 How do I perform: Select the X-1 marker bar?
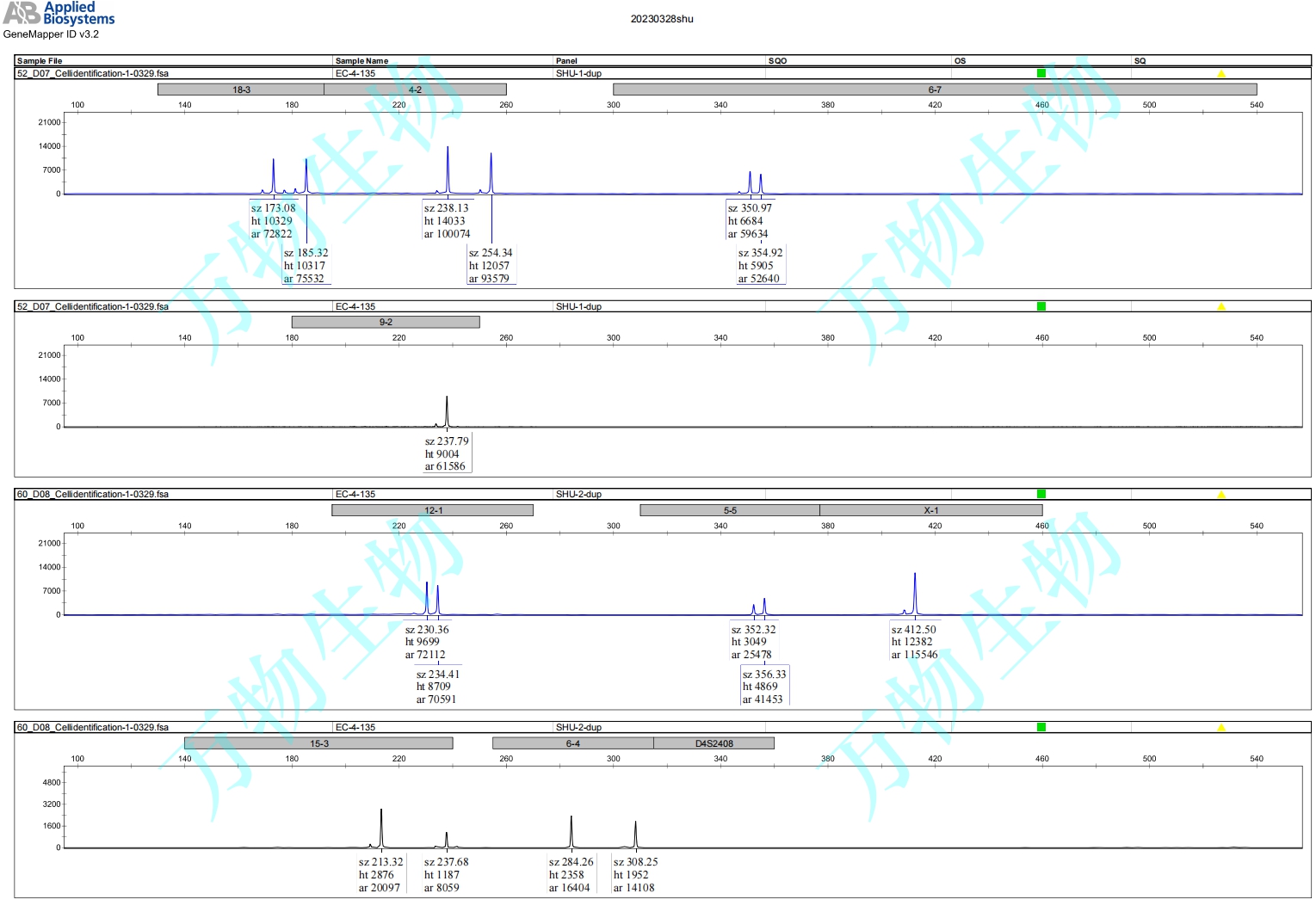pos(930,510)
